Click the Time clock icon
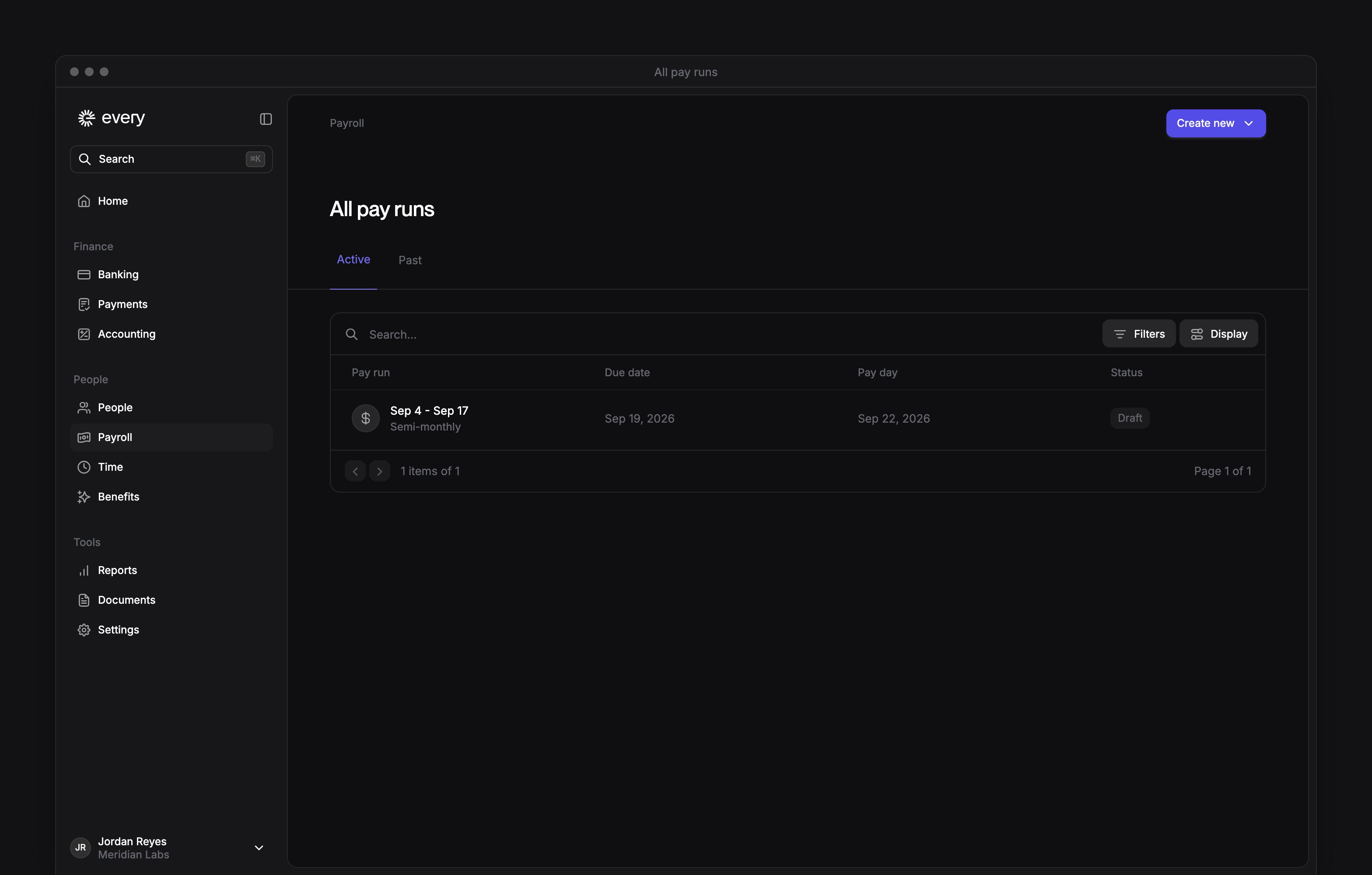 click(x=84, y=467)
